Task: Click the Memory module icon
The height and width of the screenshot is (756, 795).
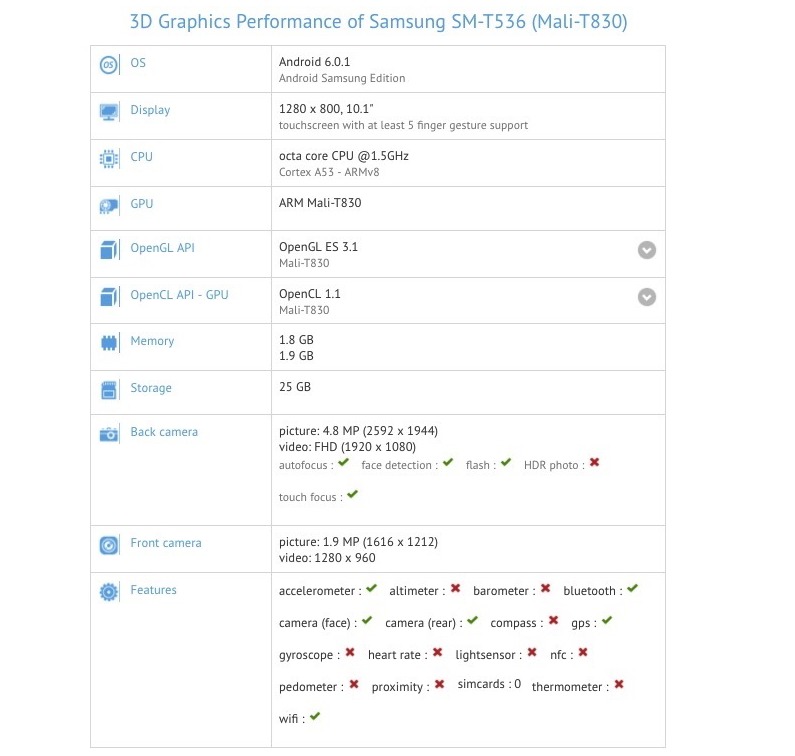Action: pyautogui.click(x=109, y=343)
